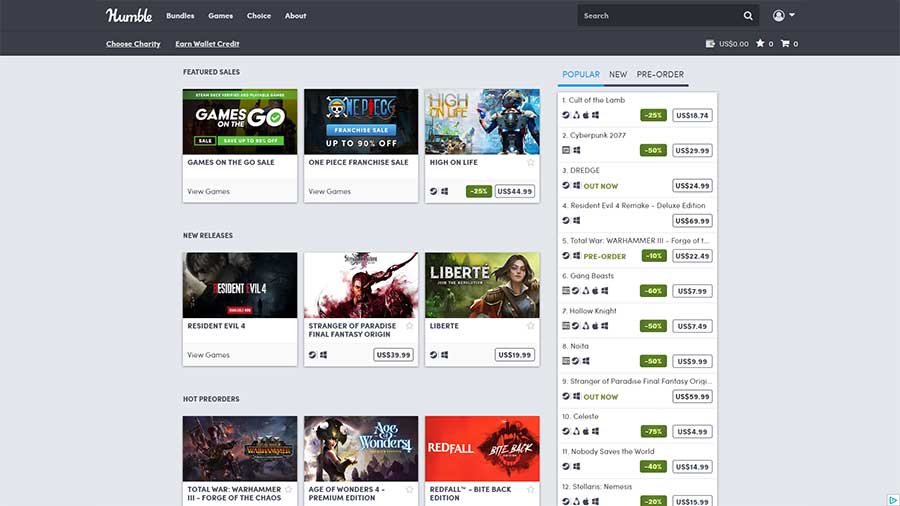Click Steam icon under Cult of the Lamb
This screenshot has width=900, height=506.
pos(566,115)
